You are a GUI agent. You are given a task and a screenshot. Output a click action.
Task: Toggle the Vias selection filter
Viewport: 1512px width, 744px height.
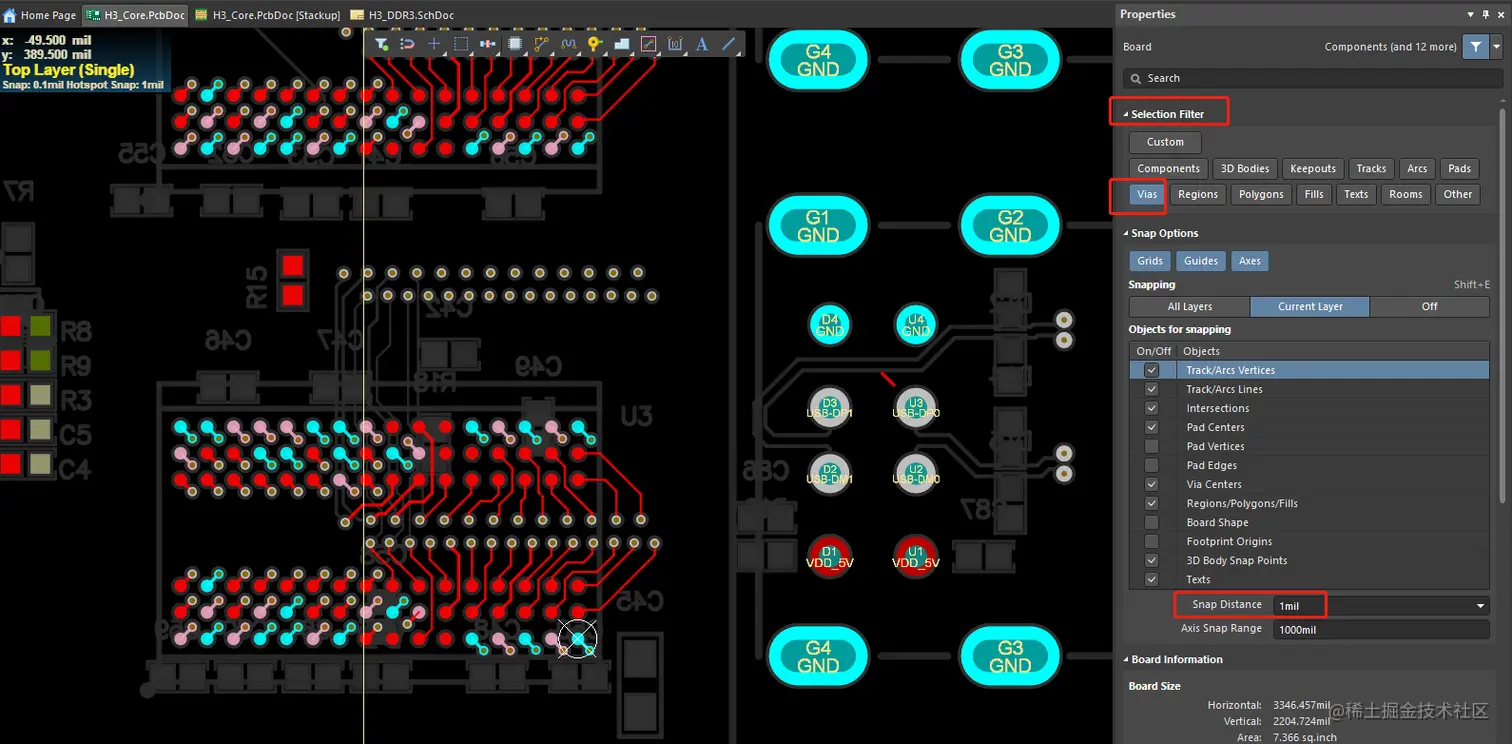[x=1147, y=194]
